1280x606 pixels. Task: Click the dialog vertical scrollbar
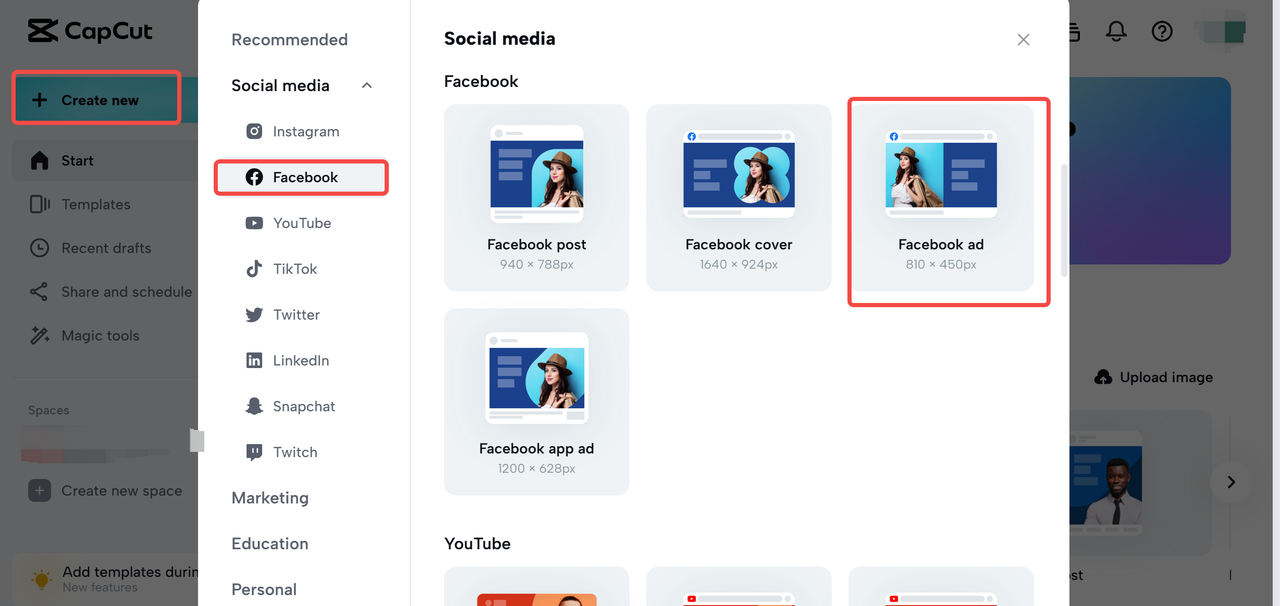pos(1064,220)
